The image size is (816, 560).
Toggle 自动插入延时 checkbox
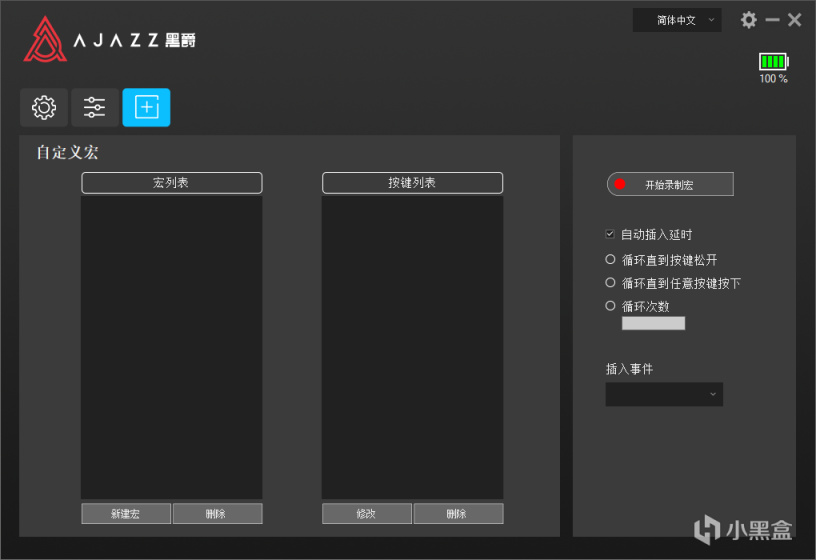[610, 234]
